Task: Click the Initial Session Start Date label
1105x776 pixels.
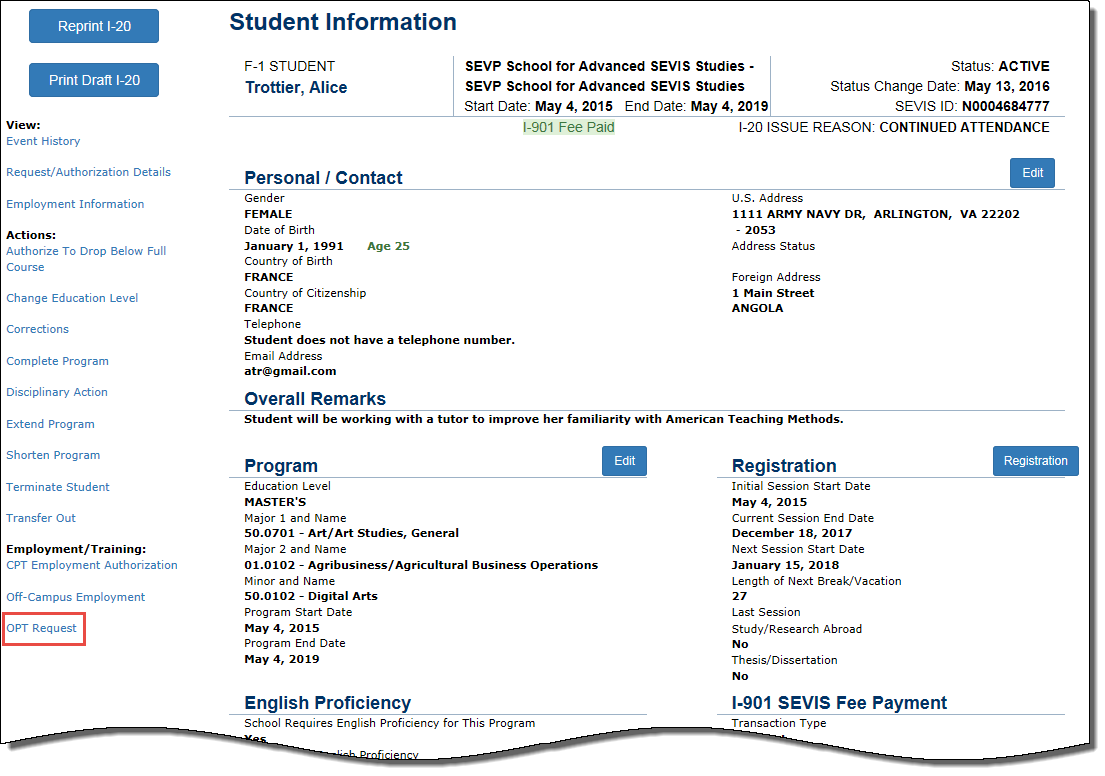Action: (801, 486)
